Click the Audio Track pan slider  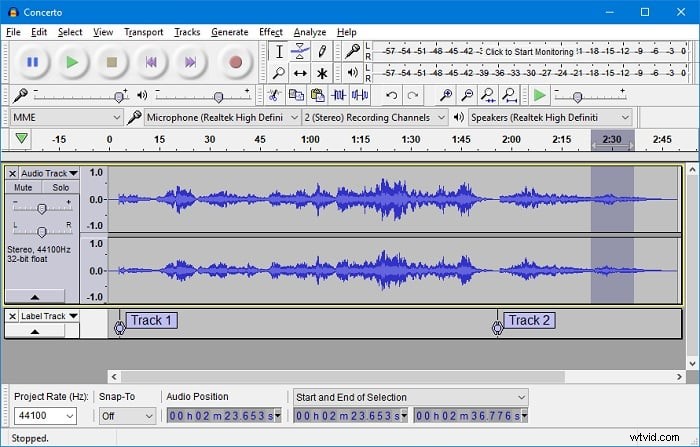coord(42,231)
